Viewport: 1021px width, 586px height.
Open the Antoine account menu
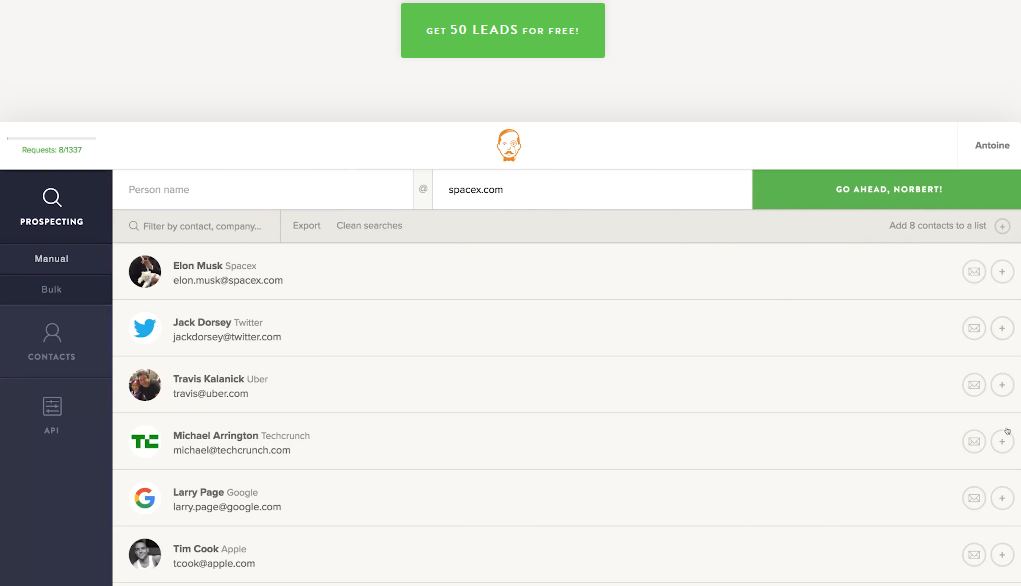[992, 145]
